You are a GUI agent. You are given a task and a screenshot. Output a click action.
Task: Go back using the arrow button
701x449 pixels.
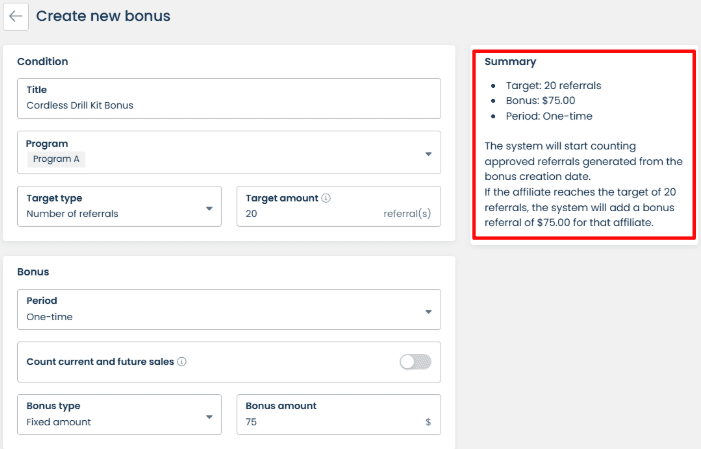[x=15, y=16]
